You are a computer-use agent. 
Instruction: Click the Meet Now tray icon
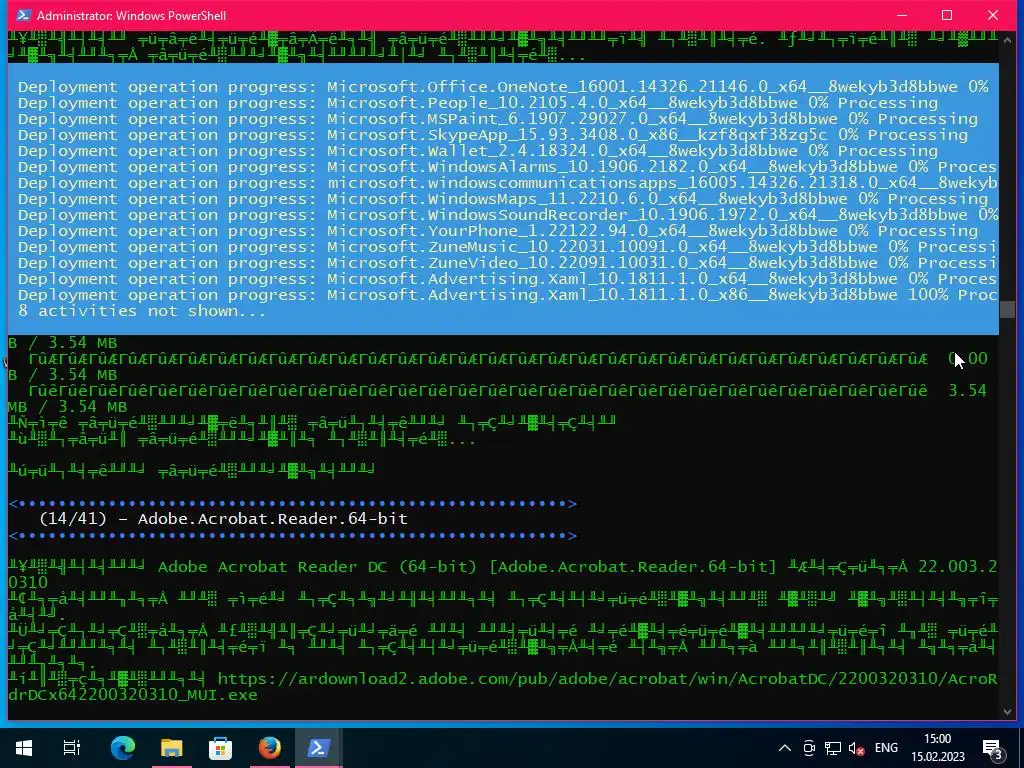pyautogui.click(x=808, y=748)
